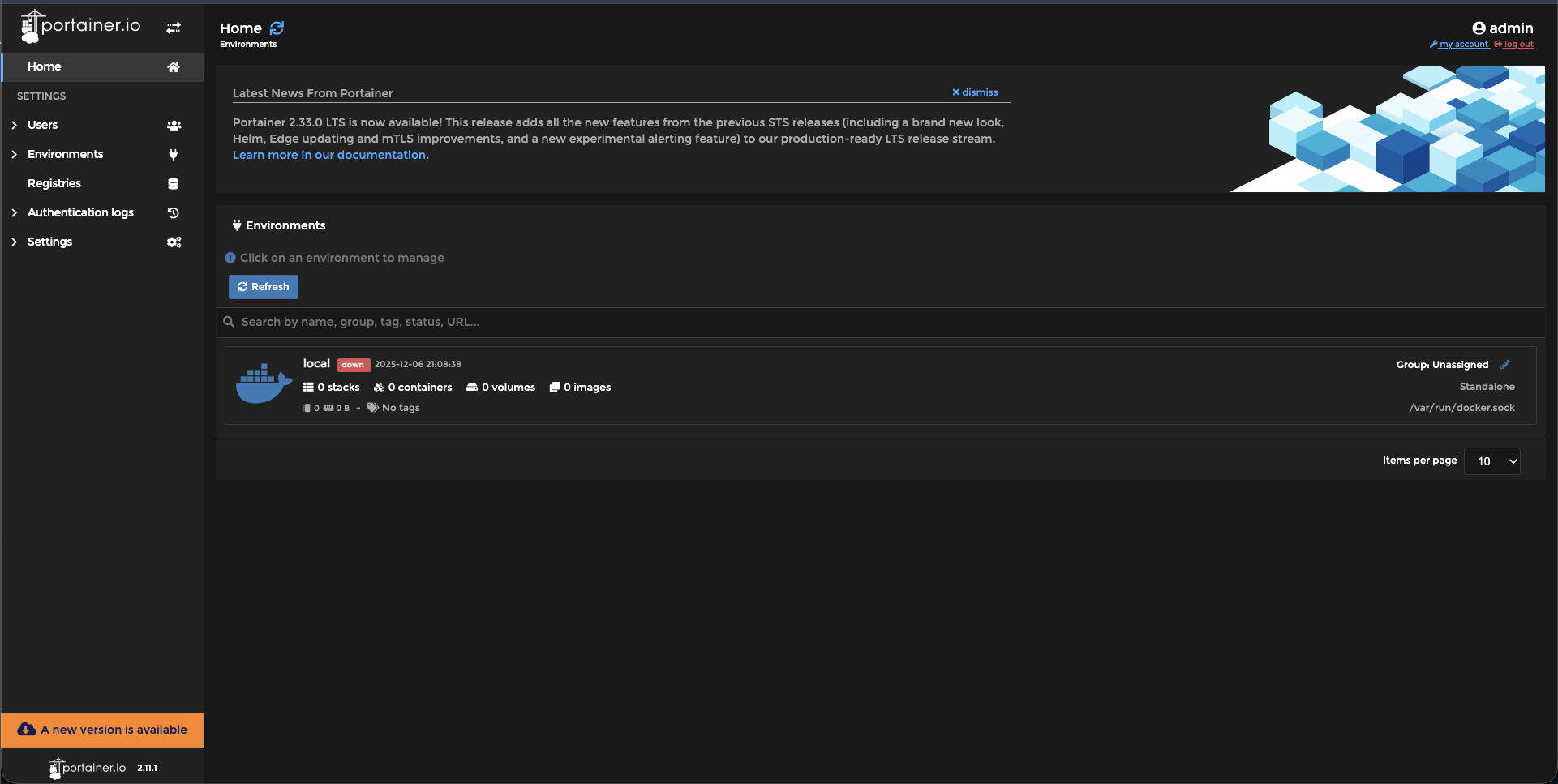Open Authentication logs in the sidebar
The height and width of the screenshot is (784, 1558).
click(x=102, y=213)
